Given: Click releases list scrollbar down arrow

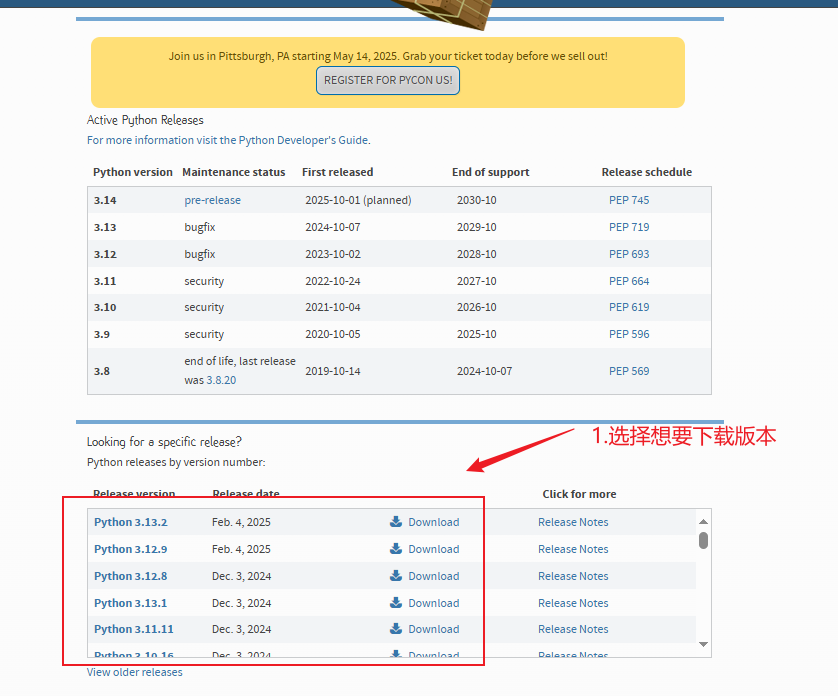Looking at the screenshot, I should pos(703,644).
